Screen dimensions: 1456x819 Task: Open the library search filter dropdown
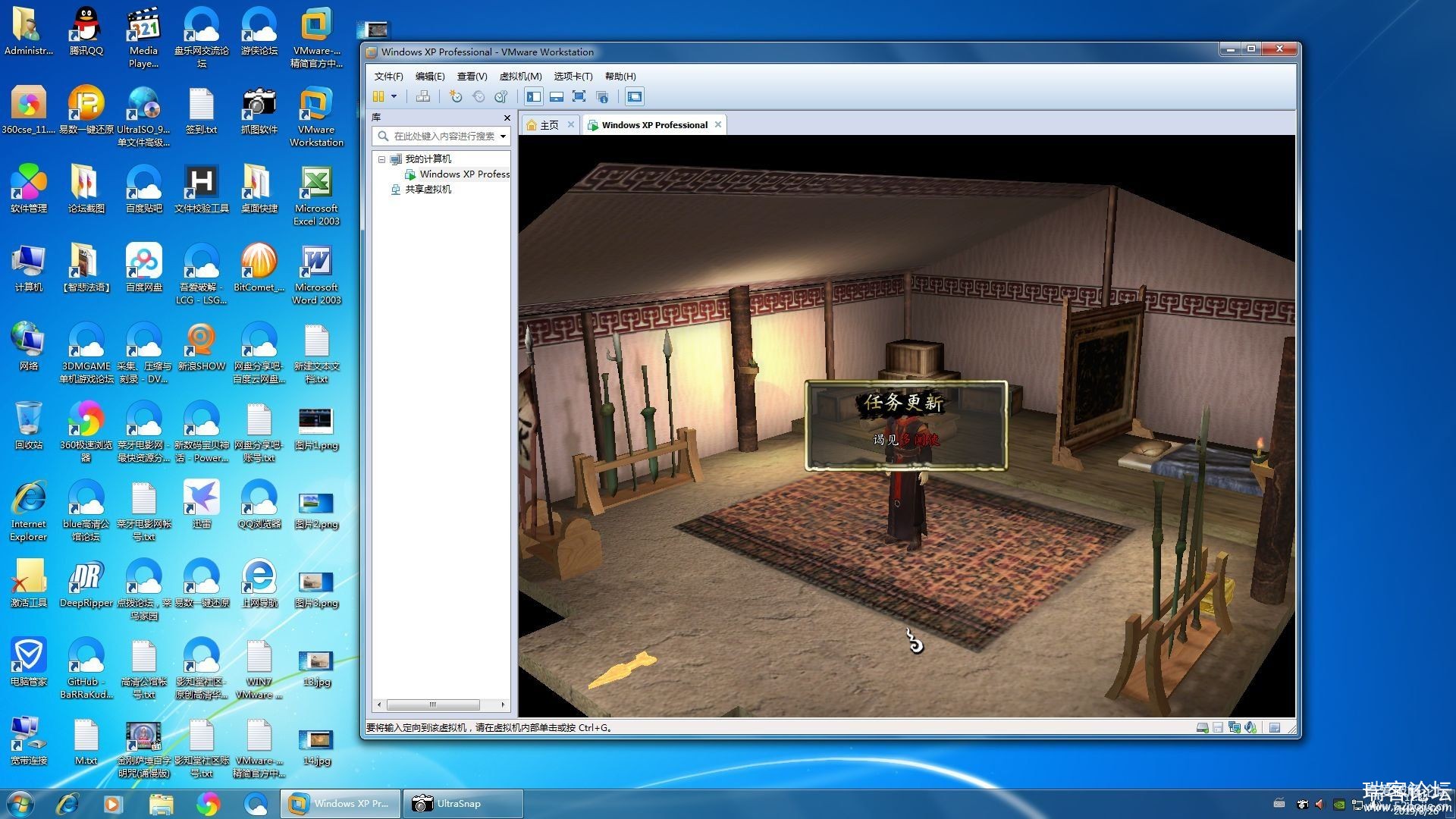pyautogui.click(x=503, y=136)
